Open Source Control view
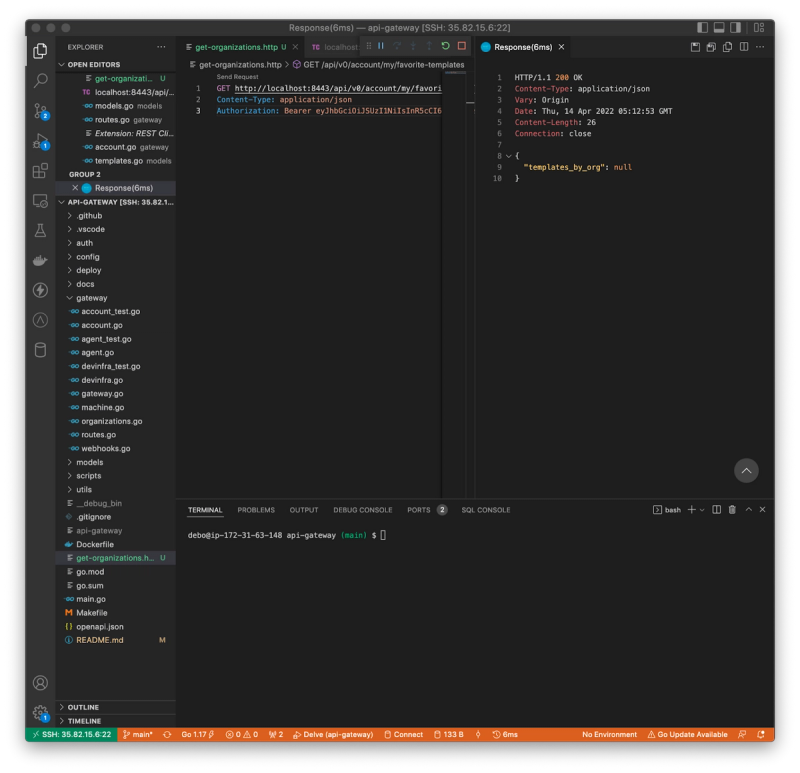 tap(40, 111)
